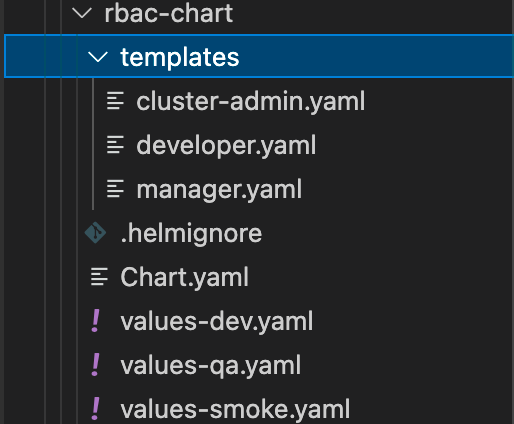Collapse the rbac-chart folder chevron
Image resolution: width=514 pixels, height=424 pixels.
click(82, 13)
